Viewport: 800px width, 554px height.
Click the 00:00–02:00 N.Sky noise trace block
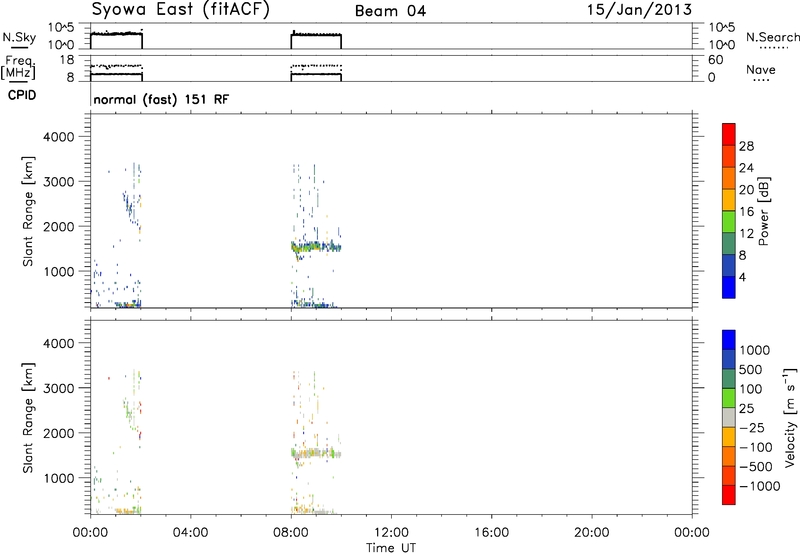(116, 41)
